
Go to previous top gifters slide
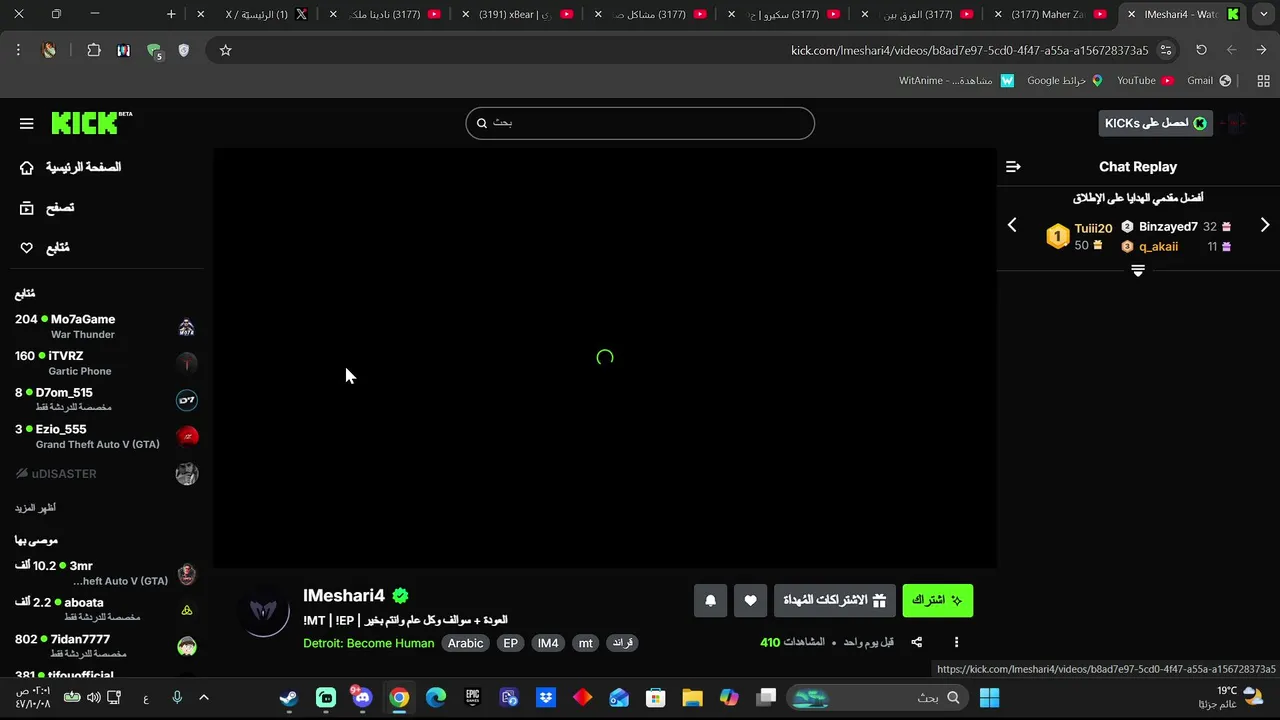pyautogui.click(x=1012, y=225)
